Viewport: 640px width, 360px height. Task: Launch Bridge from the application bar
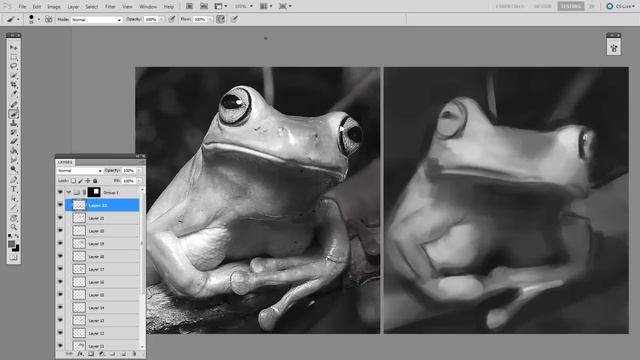coord(189,6)
